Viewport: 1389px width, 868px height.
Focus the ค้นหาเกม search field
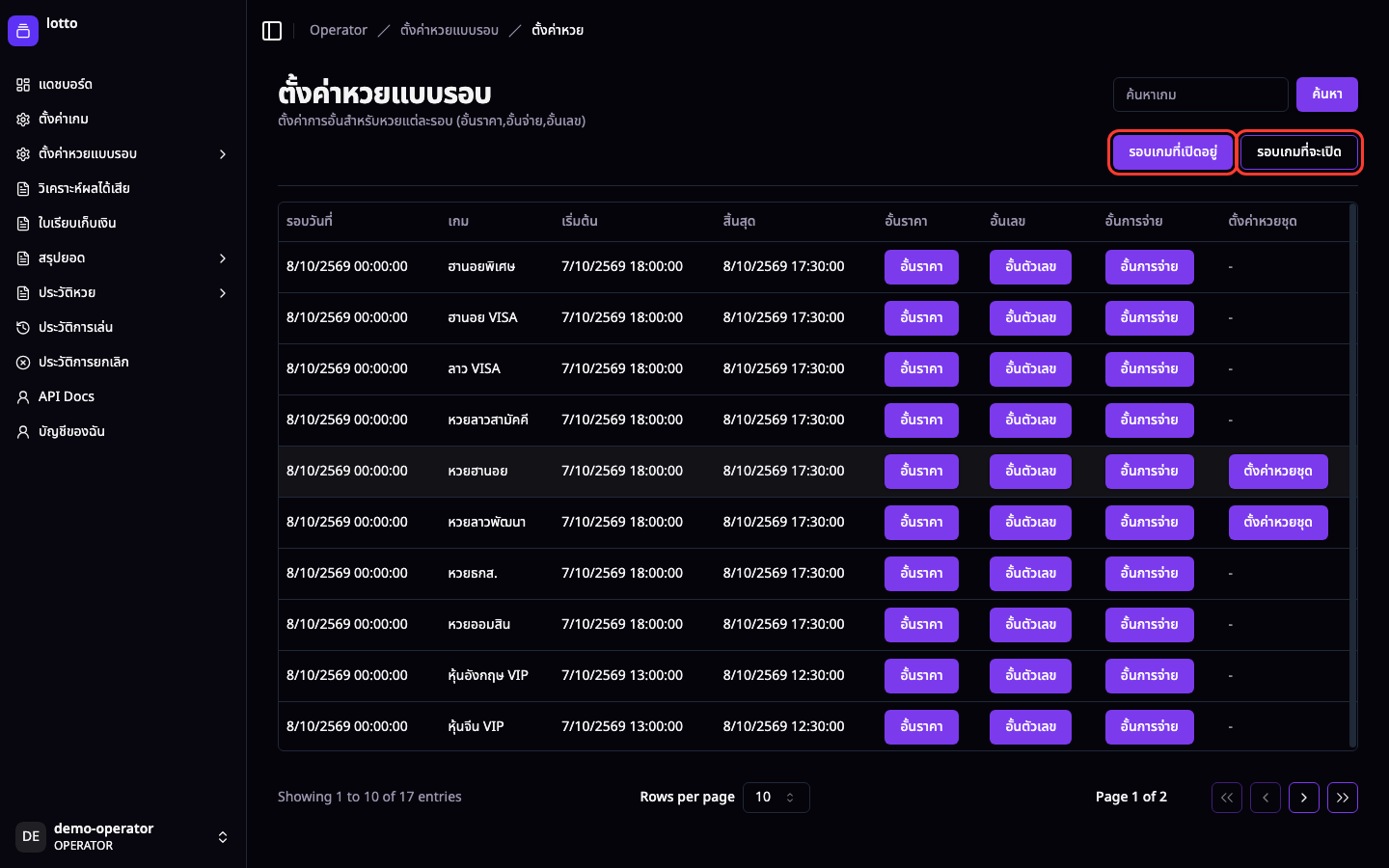pos(1201,95)
